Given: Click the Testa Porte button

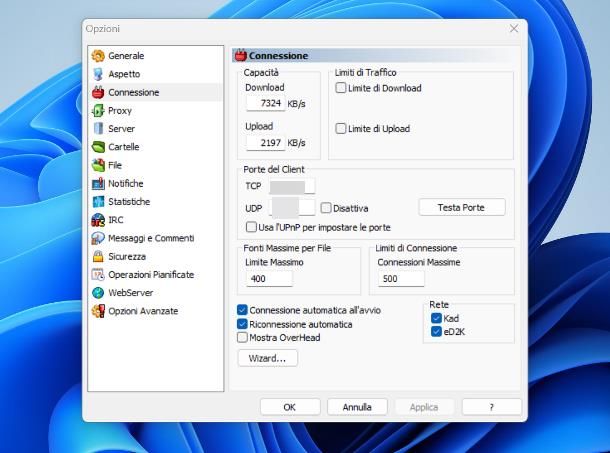Looking at the screenshot, I should point(462,207).
